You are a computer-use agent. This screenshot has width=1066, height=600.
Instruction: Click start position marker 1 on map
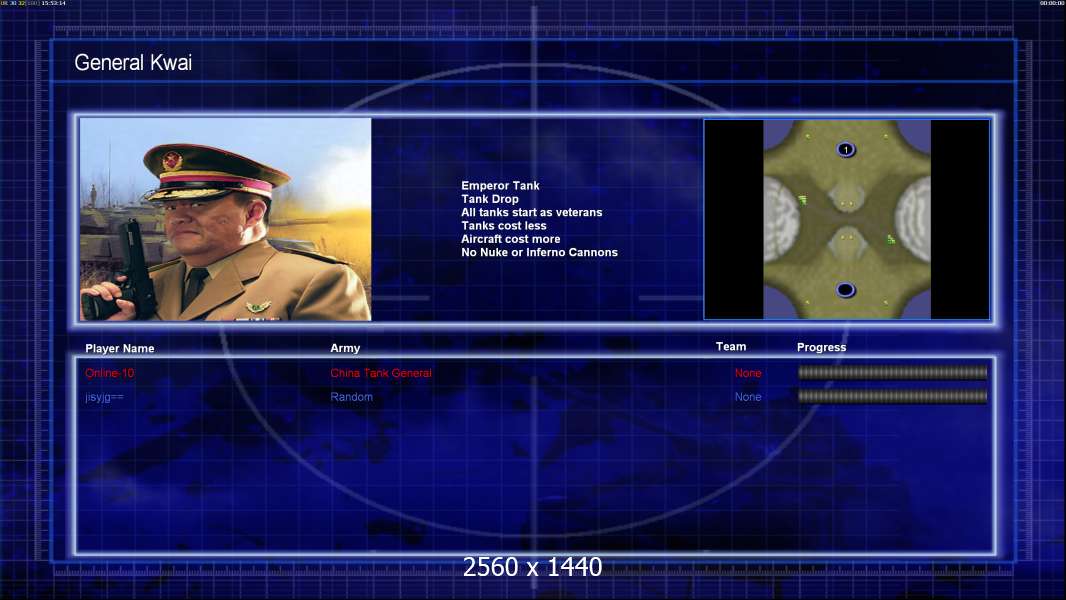click(x=846, y=149)
